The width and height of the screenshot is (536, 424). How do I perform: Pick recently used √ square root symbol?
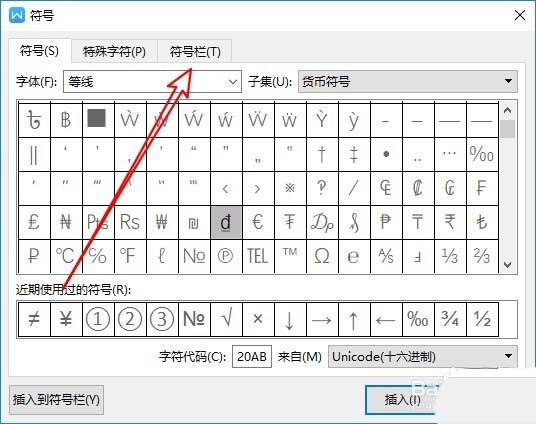tap(226, 319)
